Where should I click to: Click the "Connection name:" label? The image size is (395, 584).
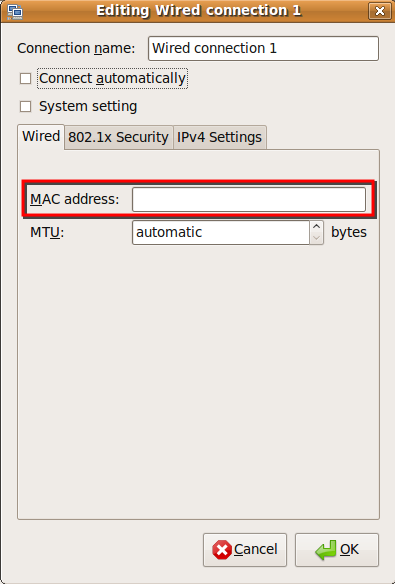click(x=76, y=48)
